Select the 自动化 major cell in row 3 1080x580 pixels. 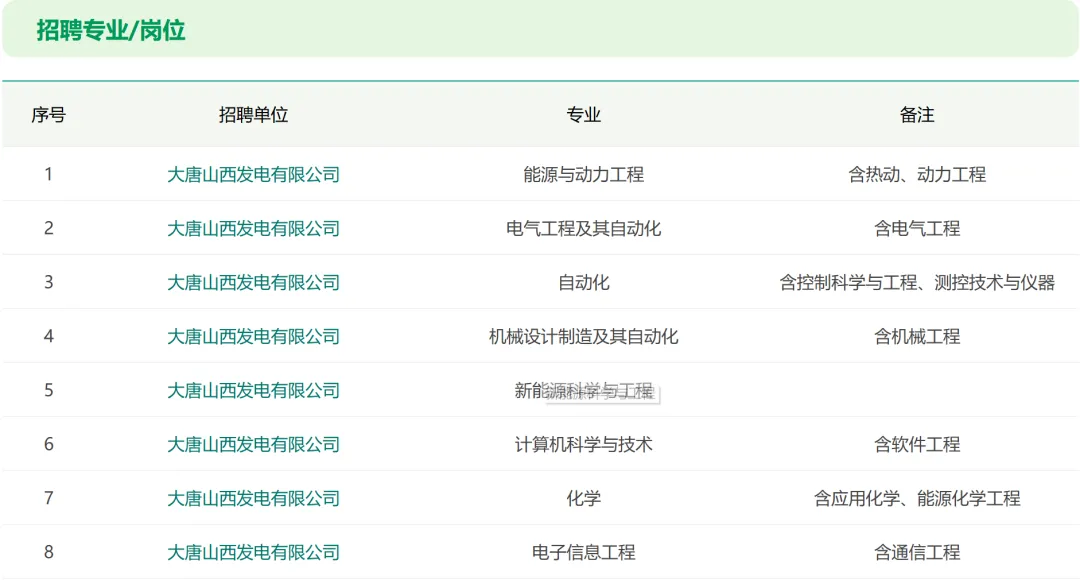[x=583, y=282]
